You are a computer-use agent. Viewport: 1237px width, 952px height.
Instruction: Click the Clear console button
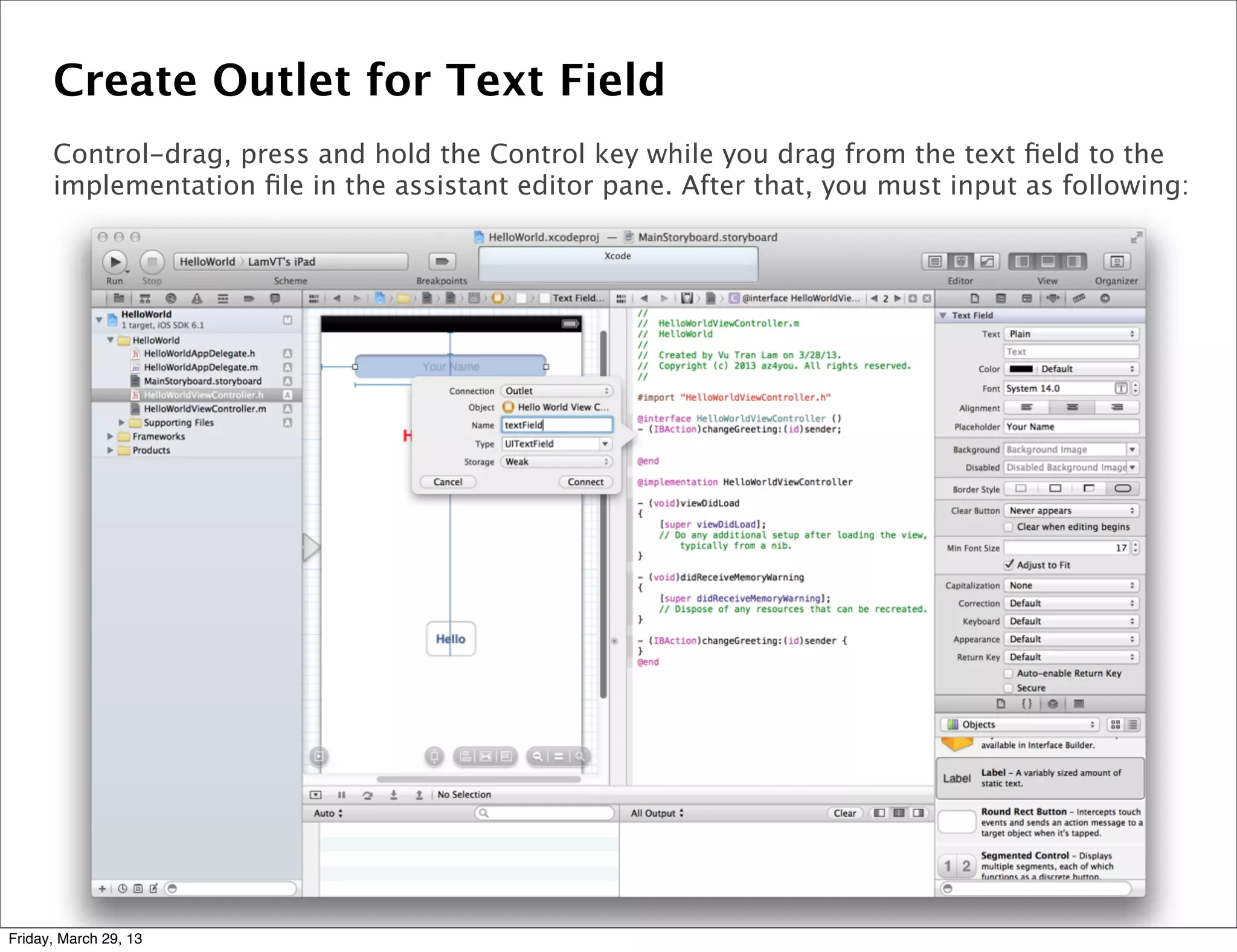coord(844,813)
